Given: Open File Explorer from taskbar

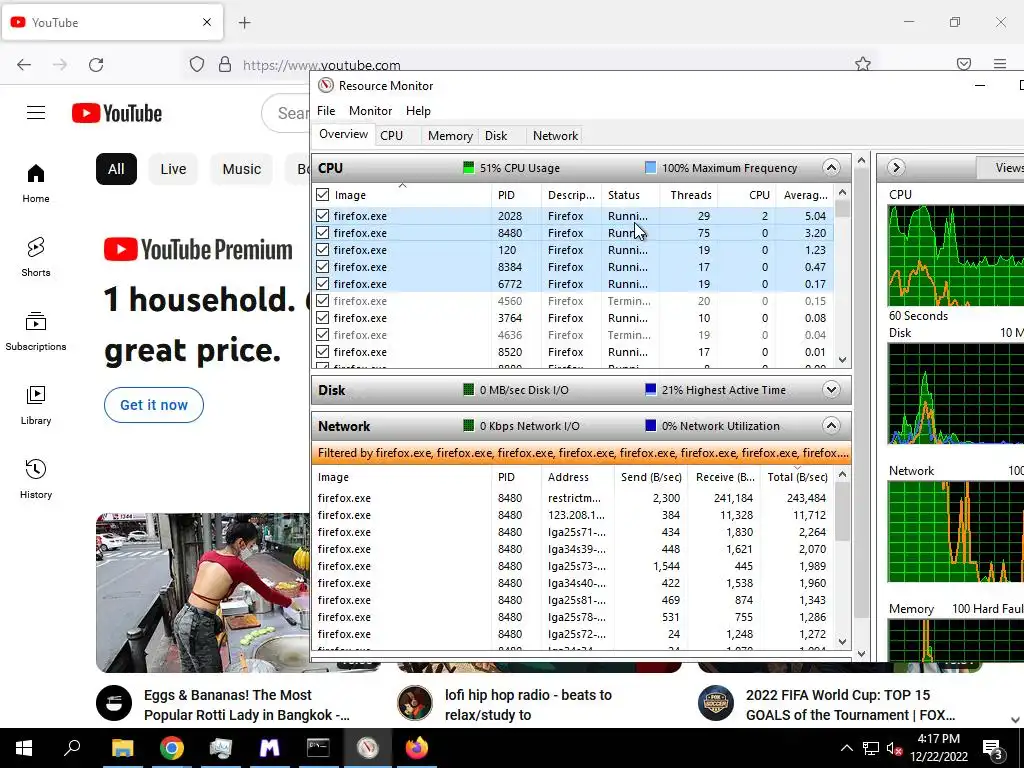Looking at the screenshot, I should point(122,748).
